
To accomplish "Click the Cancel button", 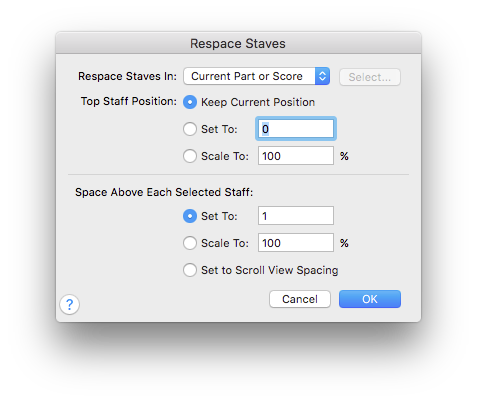I will 300,299.
